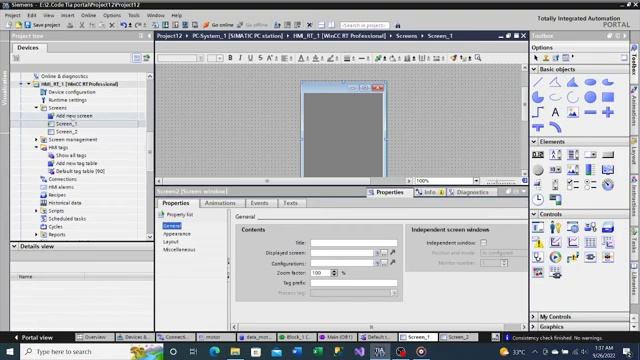Click the Go online toolbar button
Image resolution: width=640 pixels, height=360 pixels.
point(219,25)
